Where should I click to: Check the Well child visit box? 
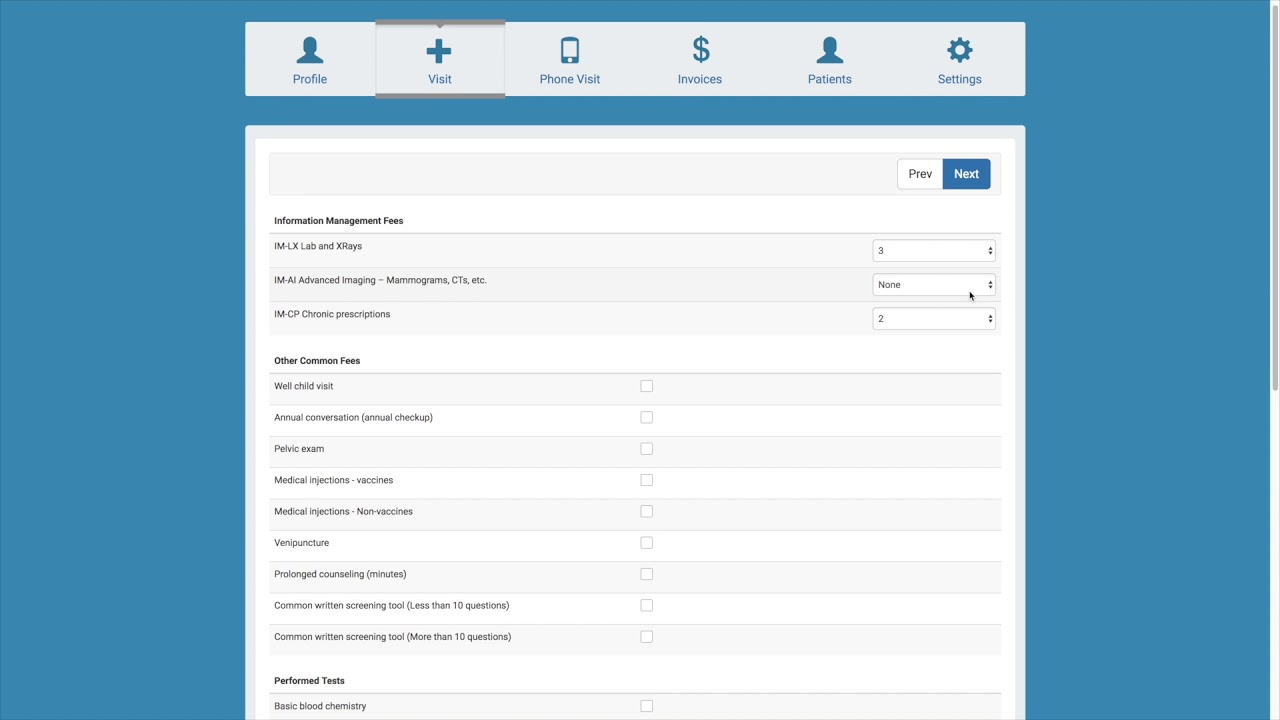pyautogui.click(x=647, y=386)
